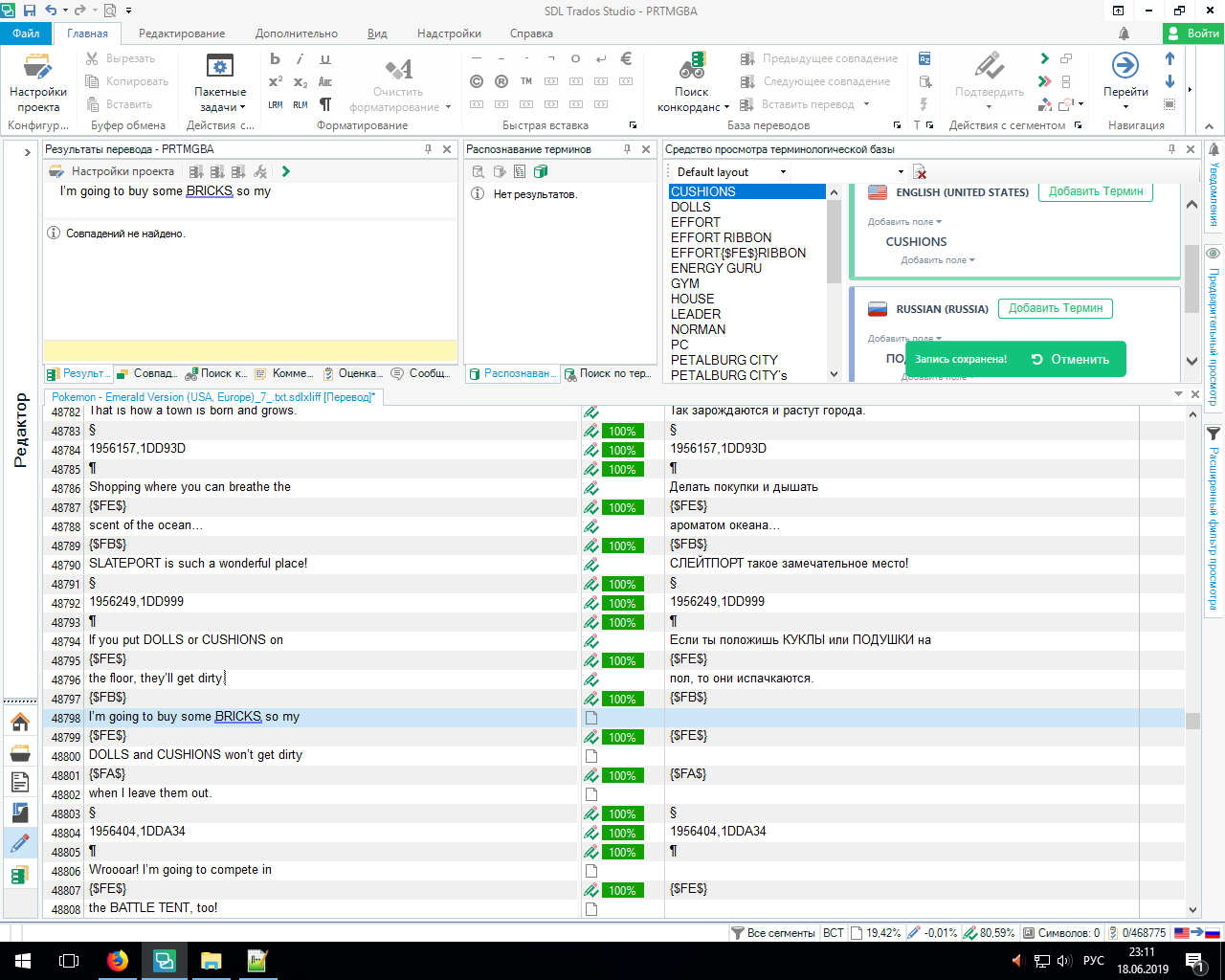Jump to next segment with down arrow
This screenshot has width=1225, height=980.
click(1169, 81)
